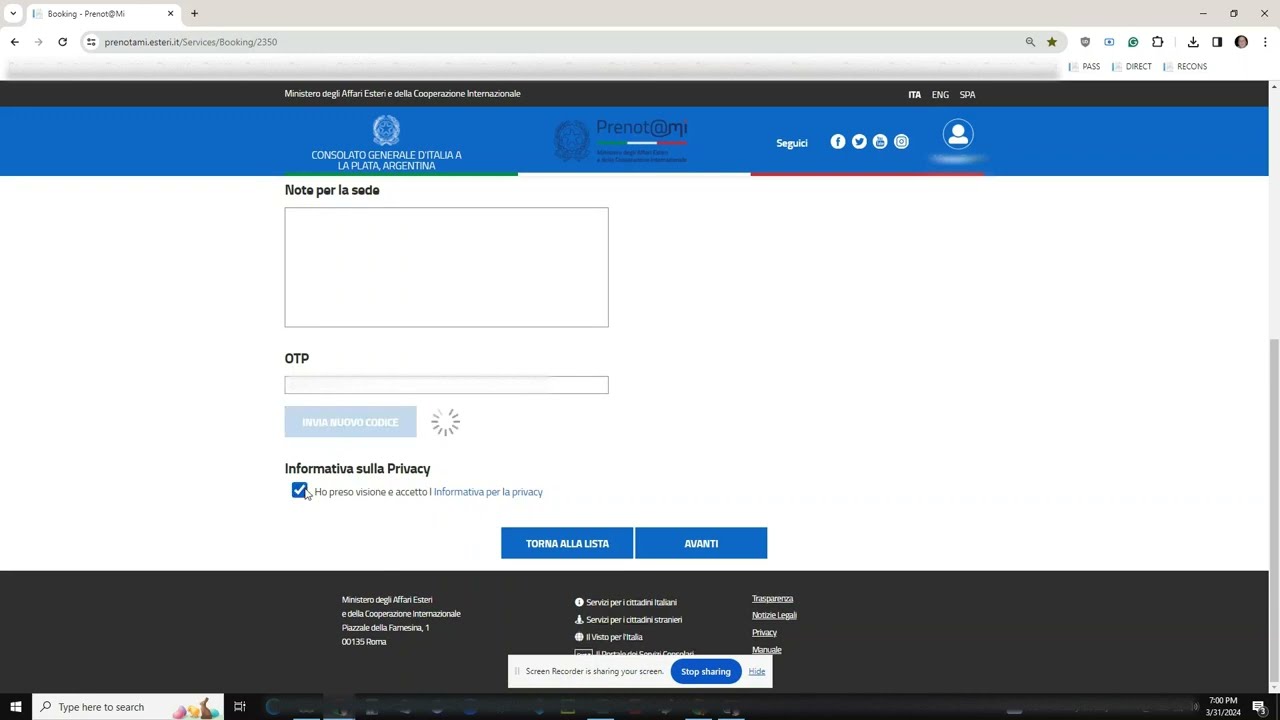Bookmark page with the star icon
The width and height of the screenshot is (1280, 720).
coord(1052,42)
